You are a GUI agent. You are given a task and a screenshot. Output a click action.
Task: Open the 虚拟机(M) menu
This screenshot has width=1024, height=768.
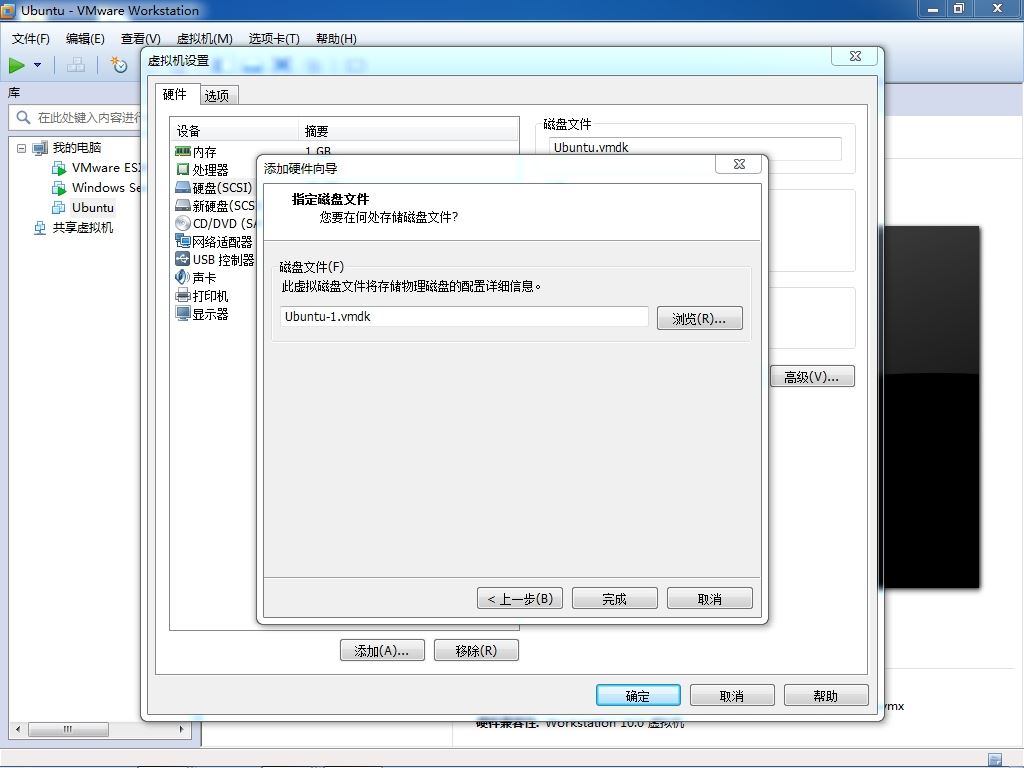pos(204,39)
